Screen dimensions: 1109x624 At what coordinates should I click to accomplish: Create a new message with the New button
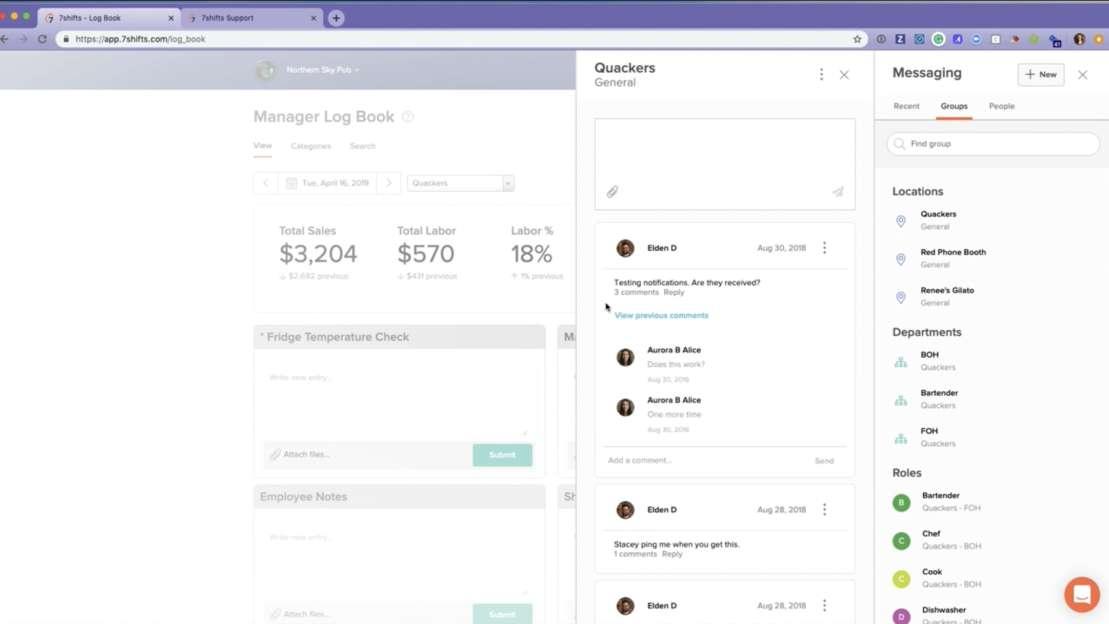[x=1040, y=74]
